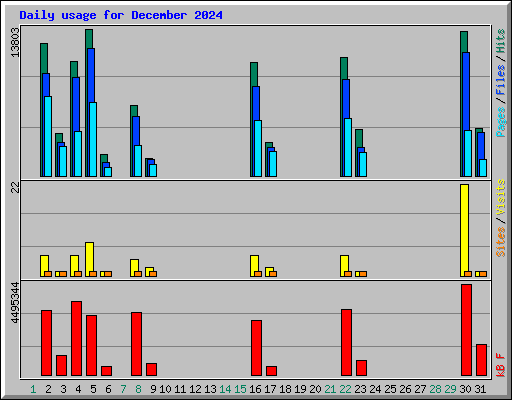Click the day label 22 on the axis

[x=345, y=389]
